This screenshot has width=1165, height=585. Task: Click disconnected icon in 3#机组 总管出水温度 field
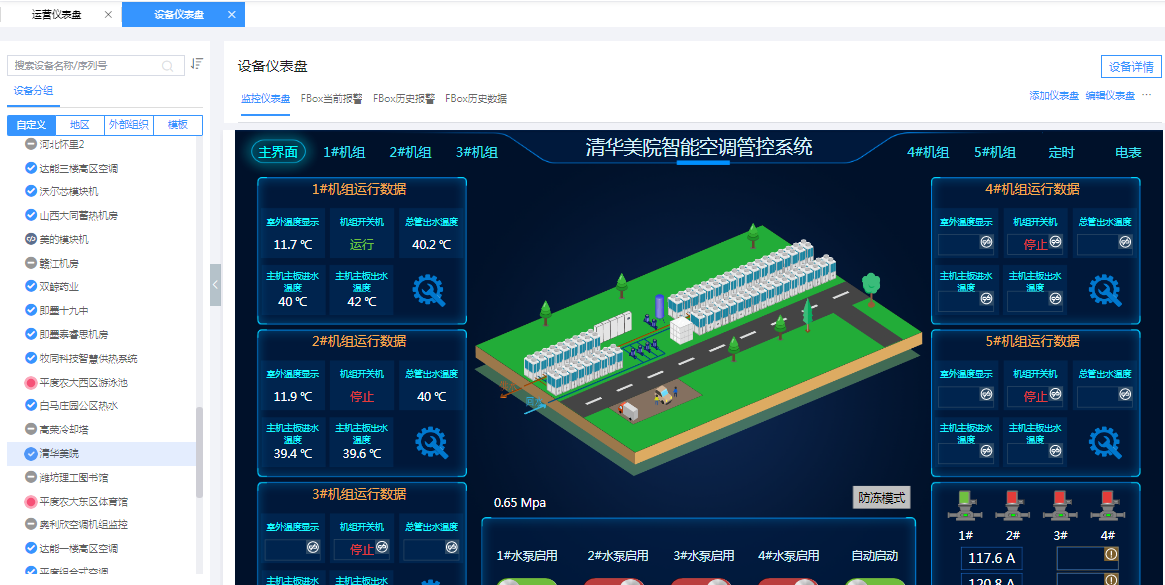(452, 546)
